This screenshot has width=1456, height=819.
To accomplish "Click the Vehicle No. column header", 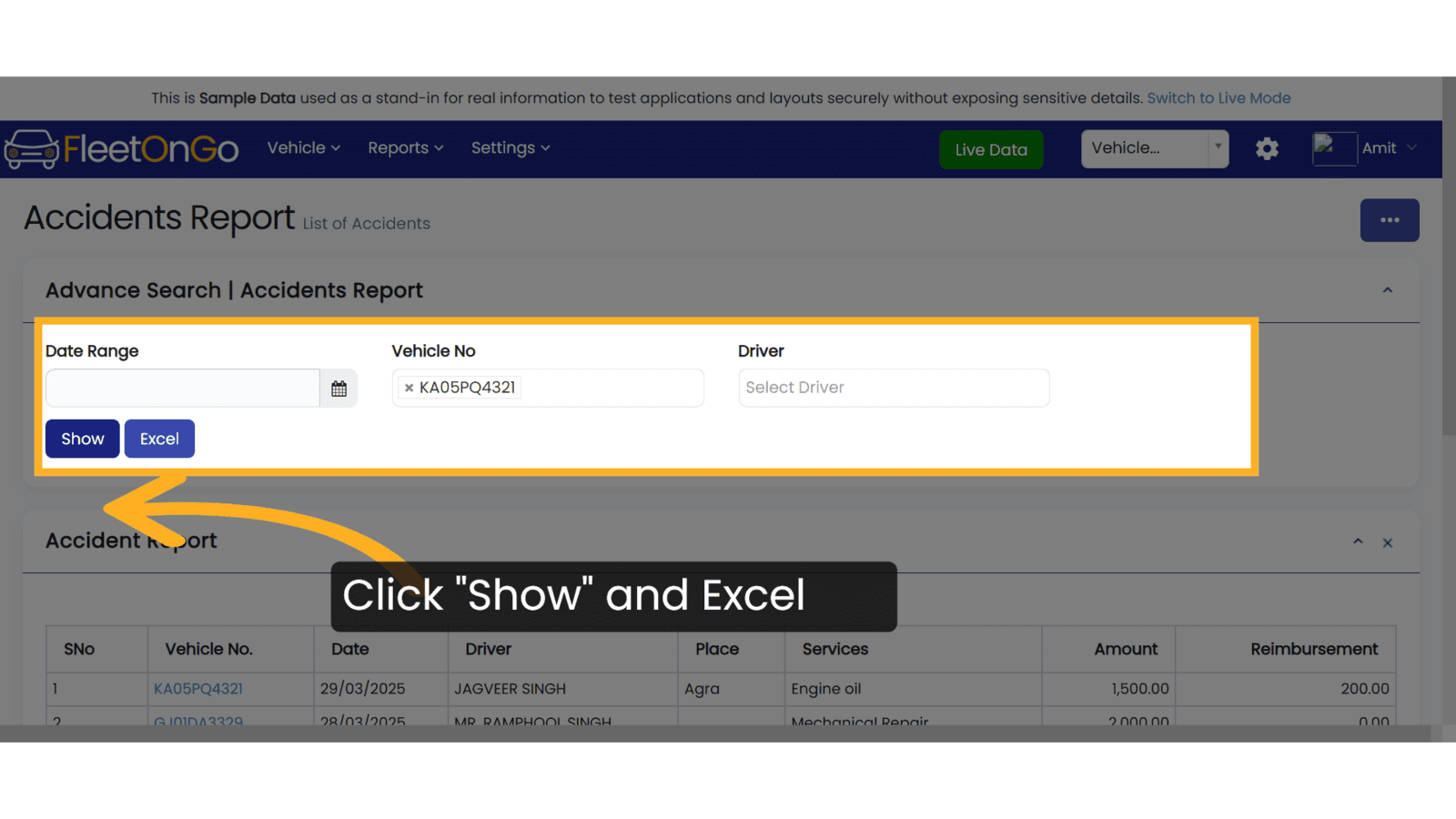I will 230,650.
